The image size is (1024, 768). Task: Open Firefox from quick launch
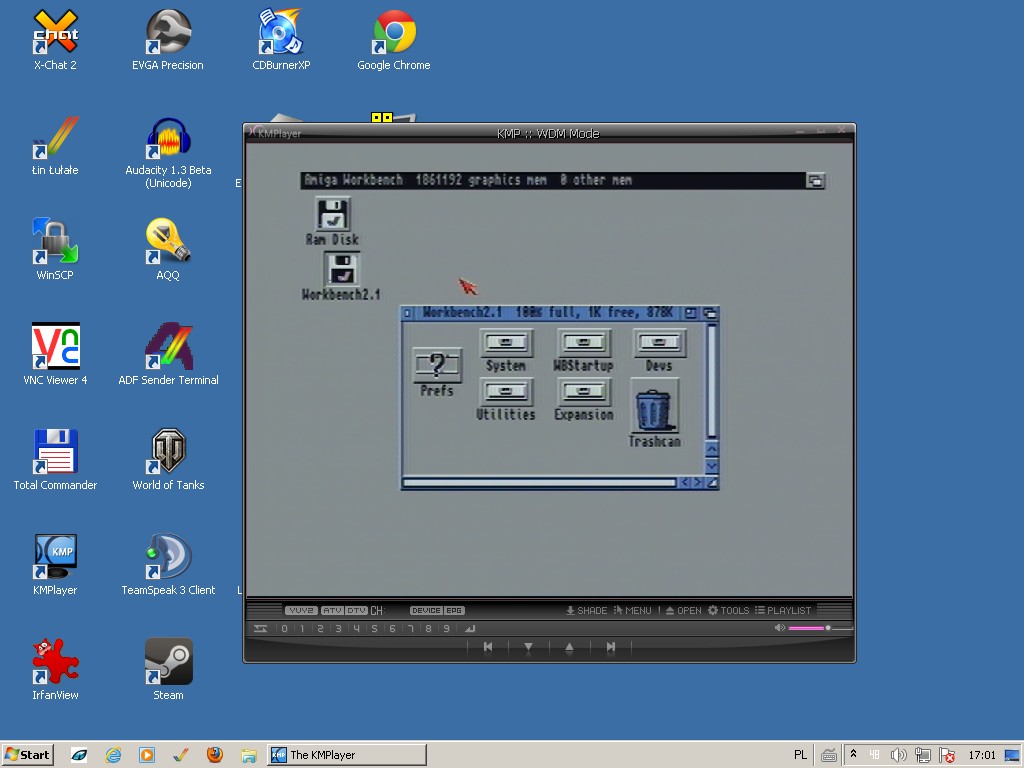tap(214, 755)
